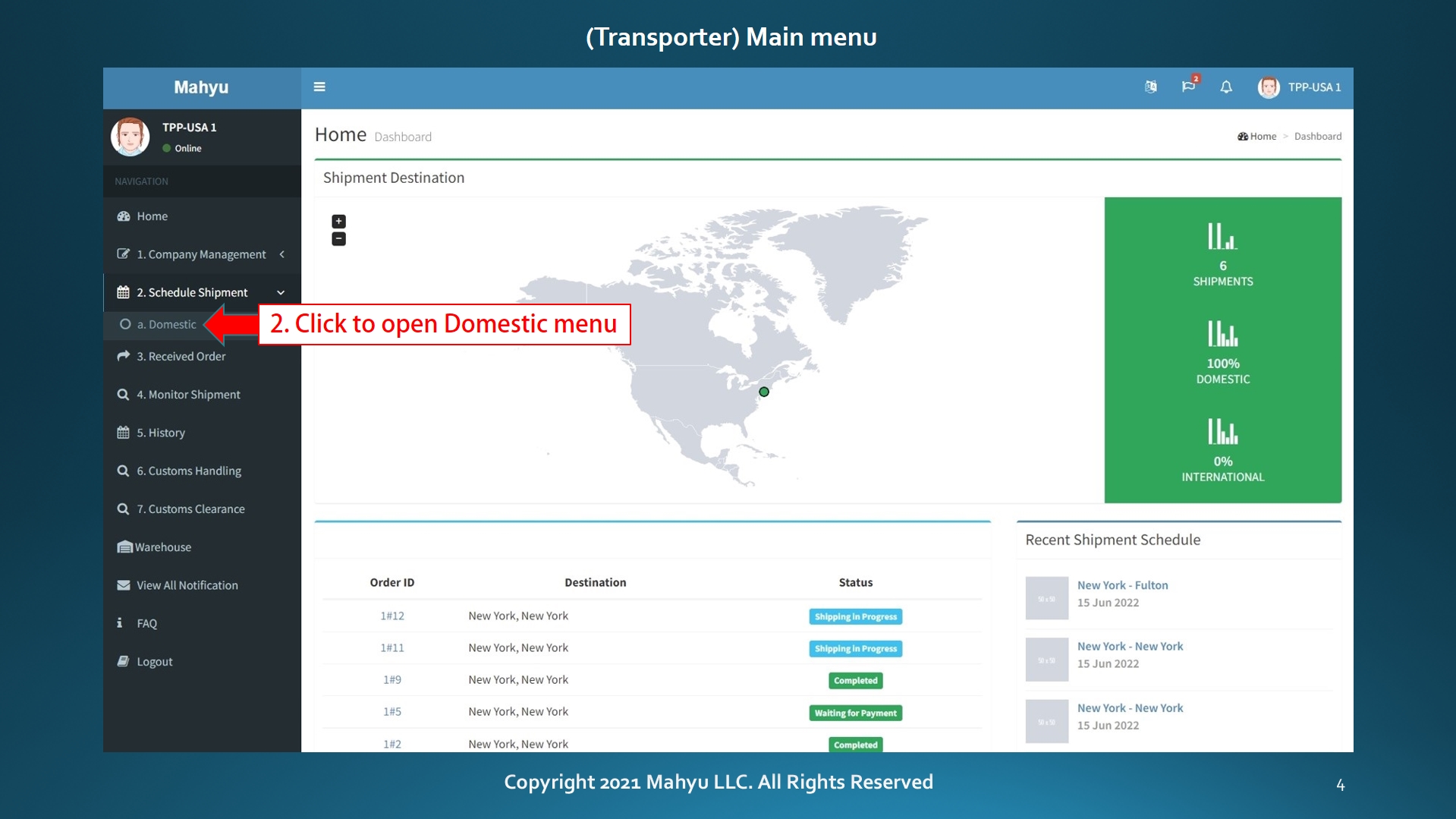Click the Status column header

coord(855,582)
